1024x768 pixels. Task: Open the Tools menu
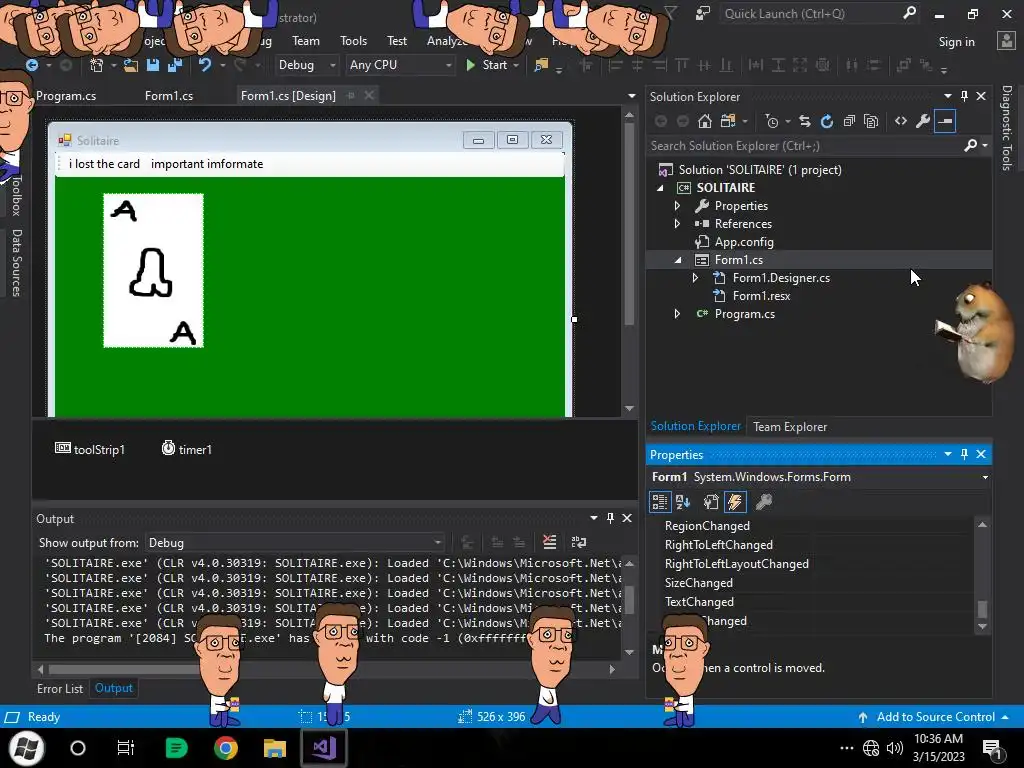click(353, 40)
